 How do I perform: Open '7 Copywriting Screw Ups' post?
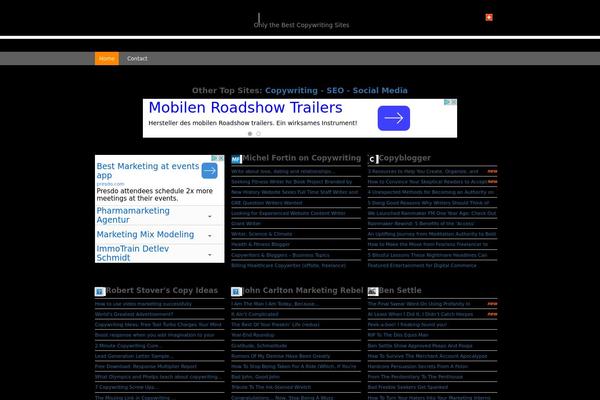tap(126, 387)
